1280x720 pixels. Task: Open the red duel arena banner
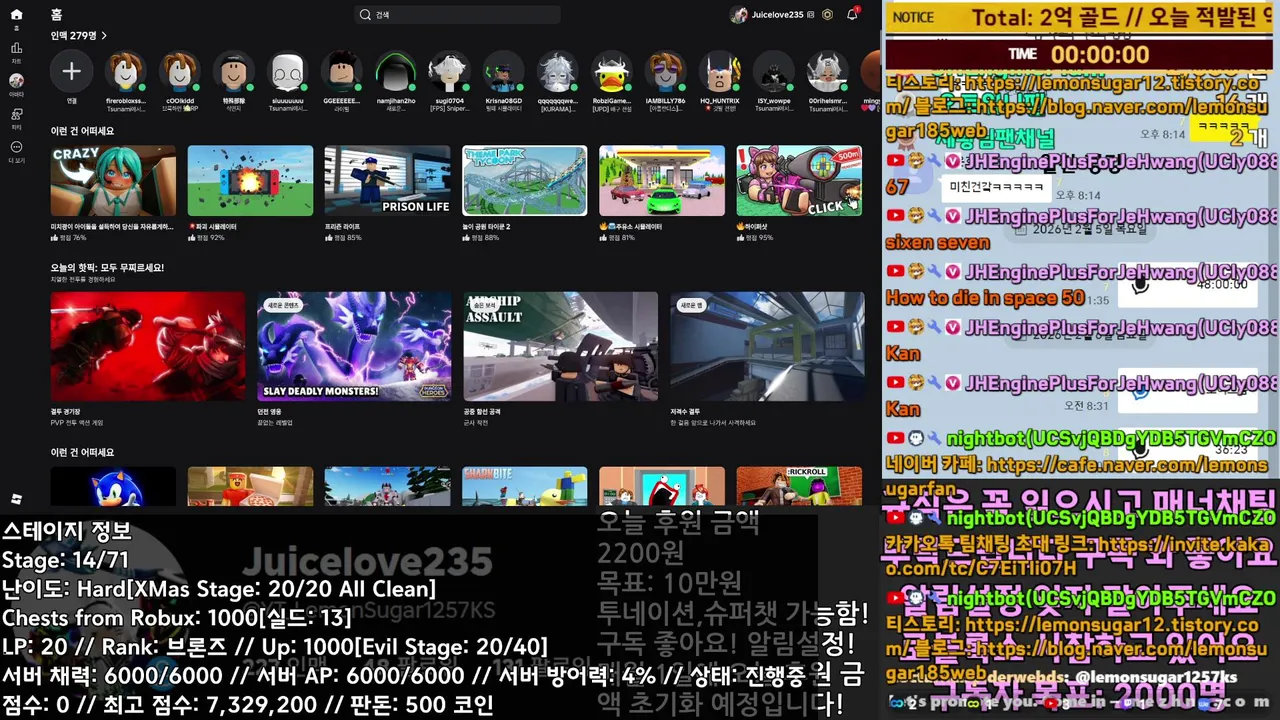(148, 346)
